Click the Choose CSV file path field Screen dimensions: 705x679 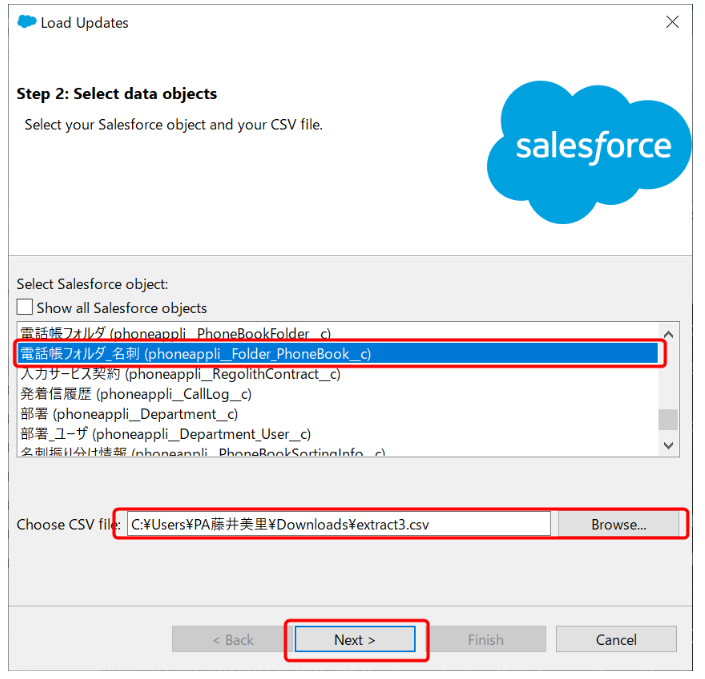tap(339, 524)
